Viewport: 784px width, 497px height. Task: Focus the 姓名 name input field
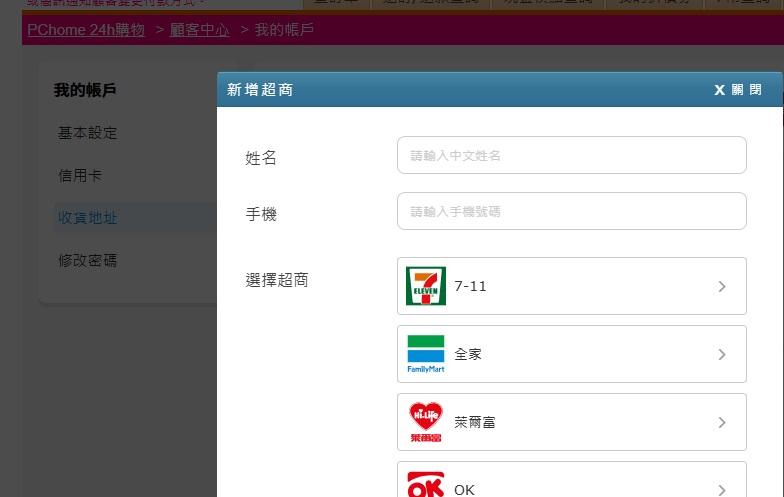click(572, 155)
